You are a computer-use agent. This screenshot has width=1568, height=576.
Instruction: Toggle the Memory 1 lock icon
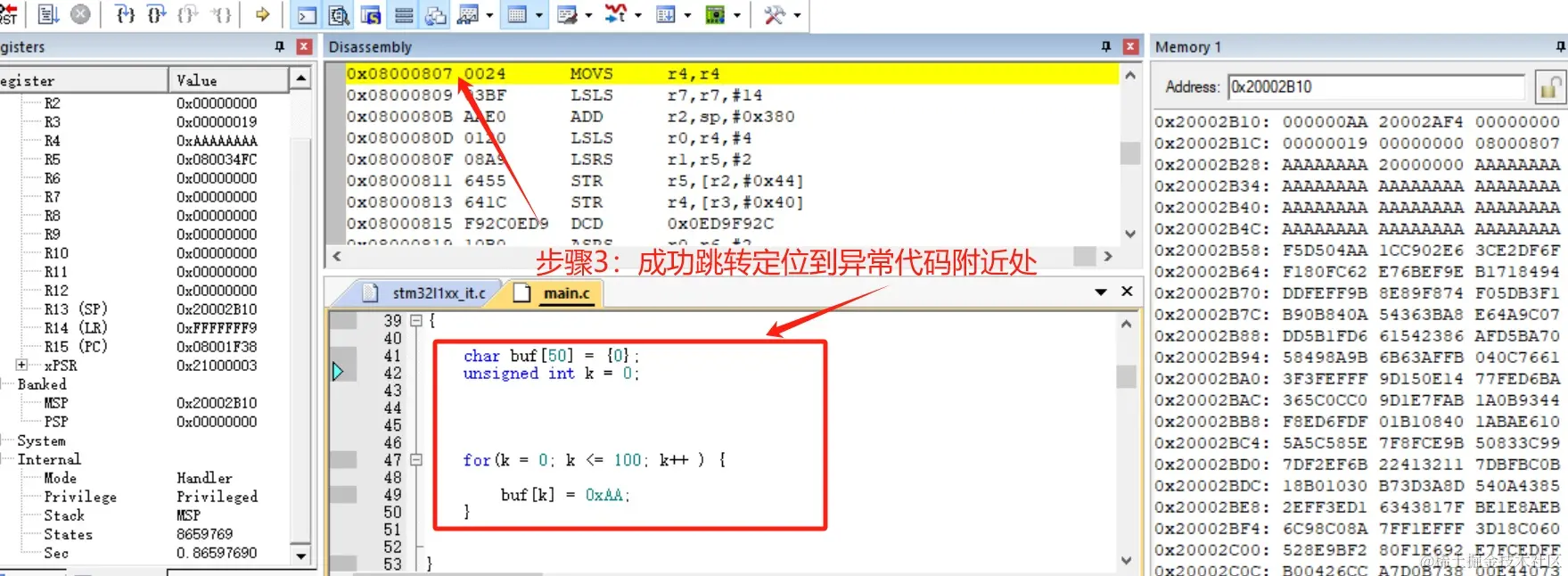pyautogui.click(x=1550, y=87)
